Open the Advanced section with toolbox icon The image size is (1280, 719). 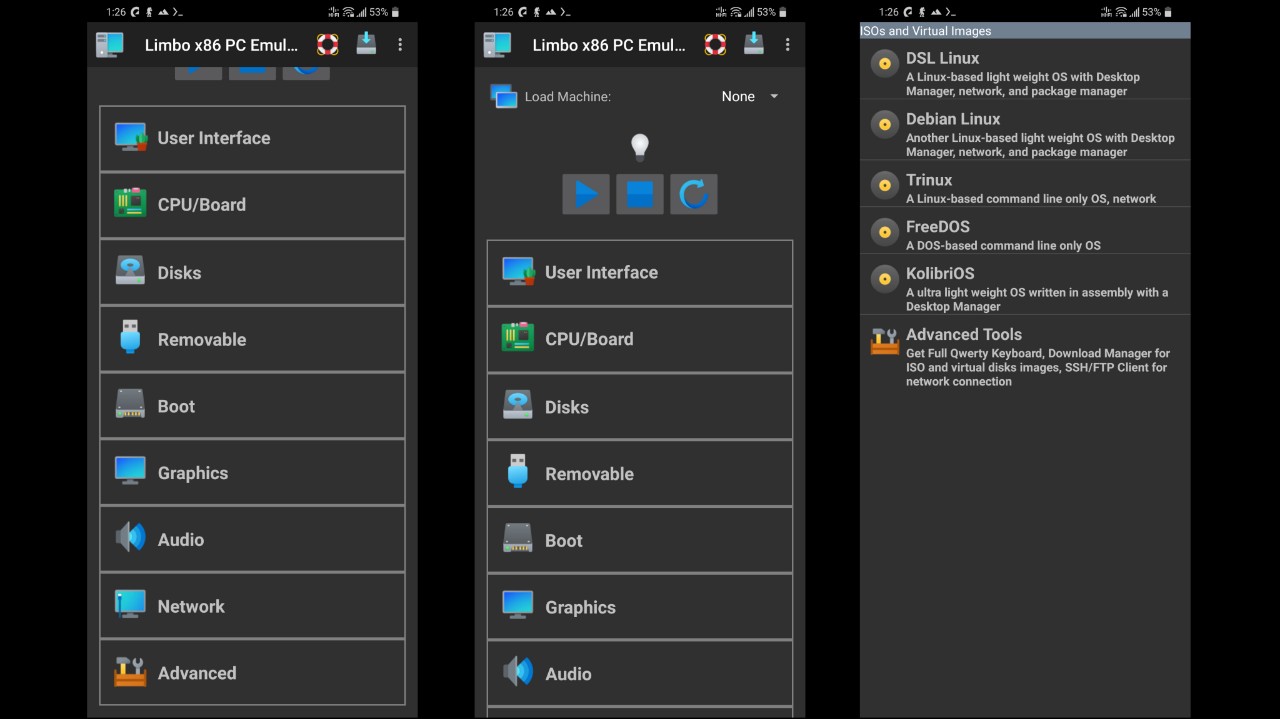pos(252,673)
